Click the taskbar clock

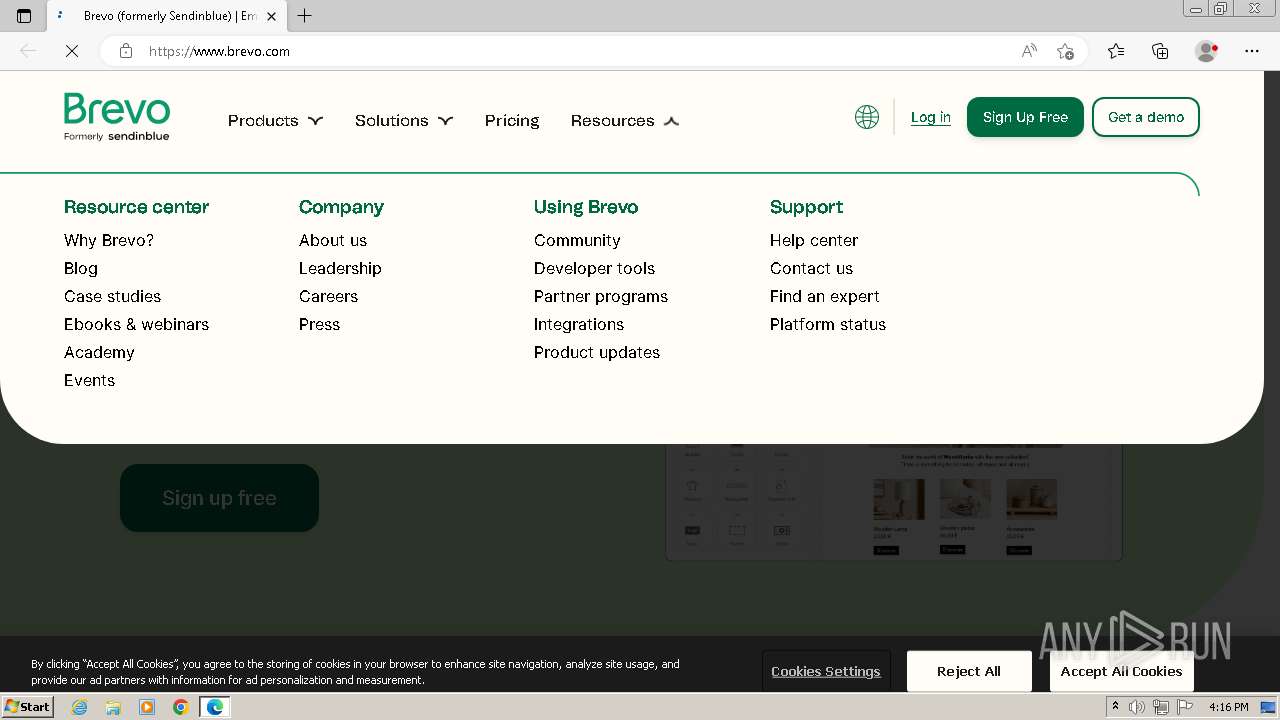coord(1228,707)
